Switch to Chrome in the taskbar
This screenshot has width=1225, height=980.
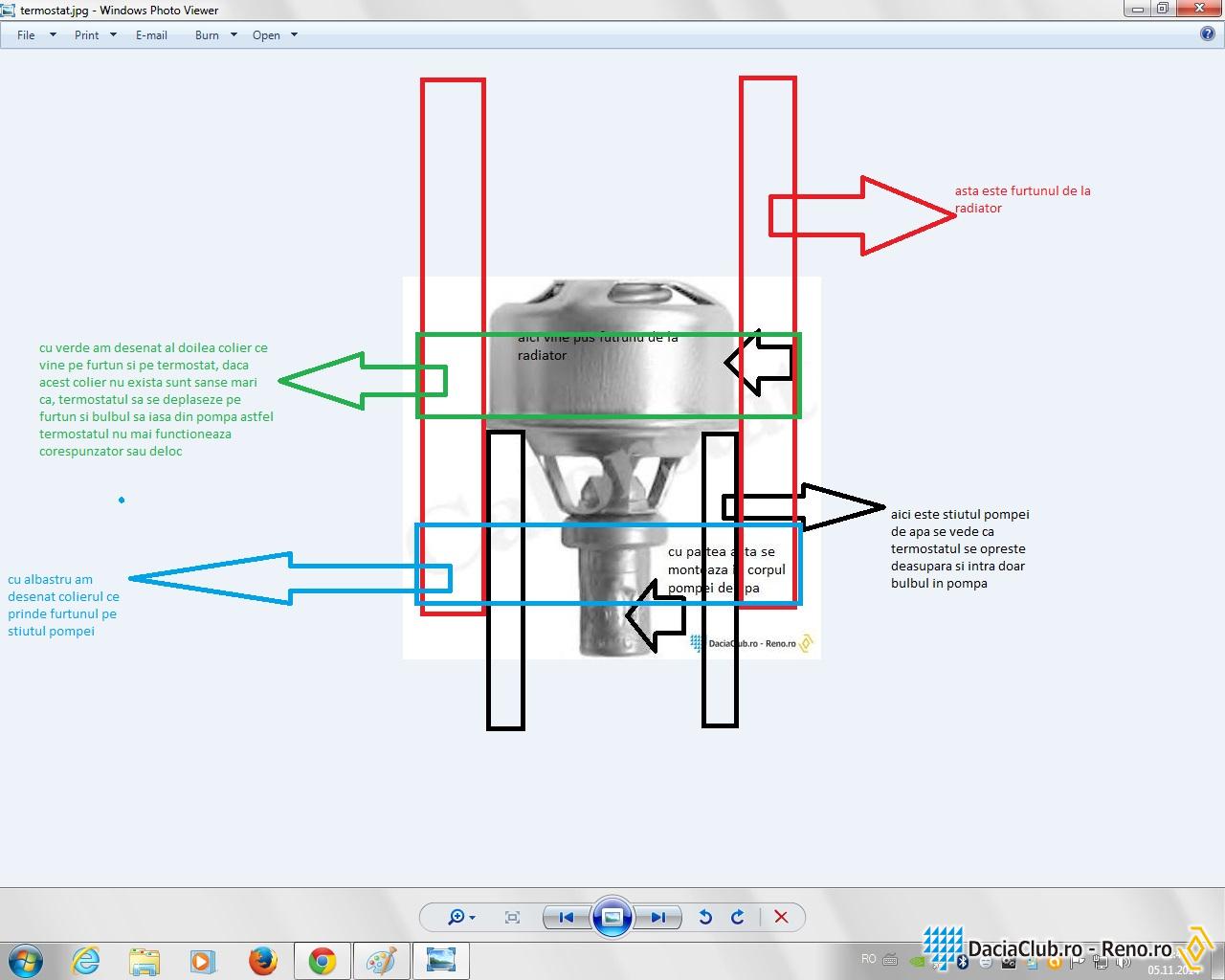(323, 961)
